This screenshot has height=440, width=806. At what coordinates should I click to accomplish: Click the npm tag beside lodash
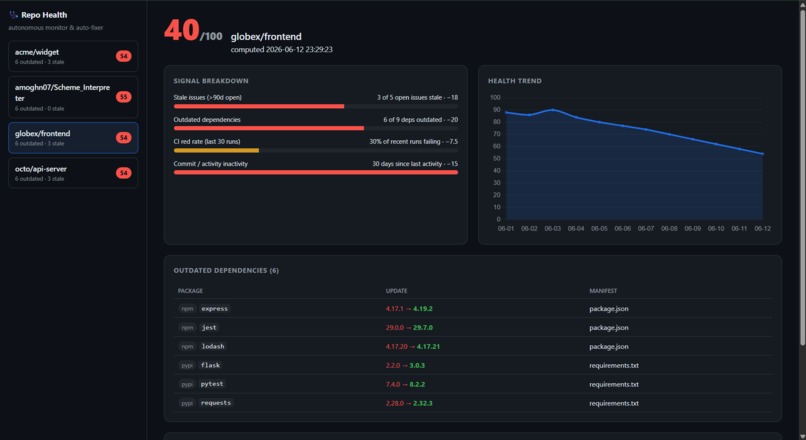coord(187,346)
